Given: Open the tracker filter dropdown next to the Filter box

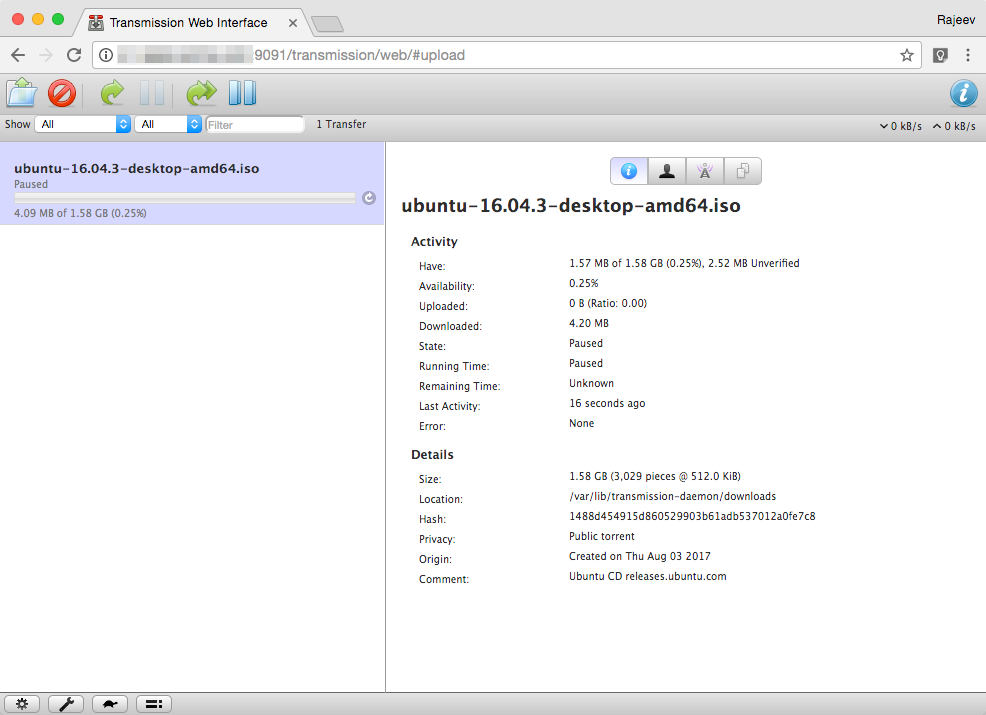Looking at the screenshot, I should [x=168, y=124].
